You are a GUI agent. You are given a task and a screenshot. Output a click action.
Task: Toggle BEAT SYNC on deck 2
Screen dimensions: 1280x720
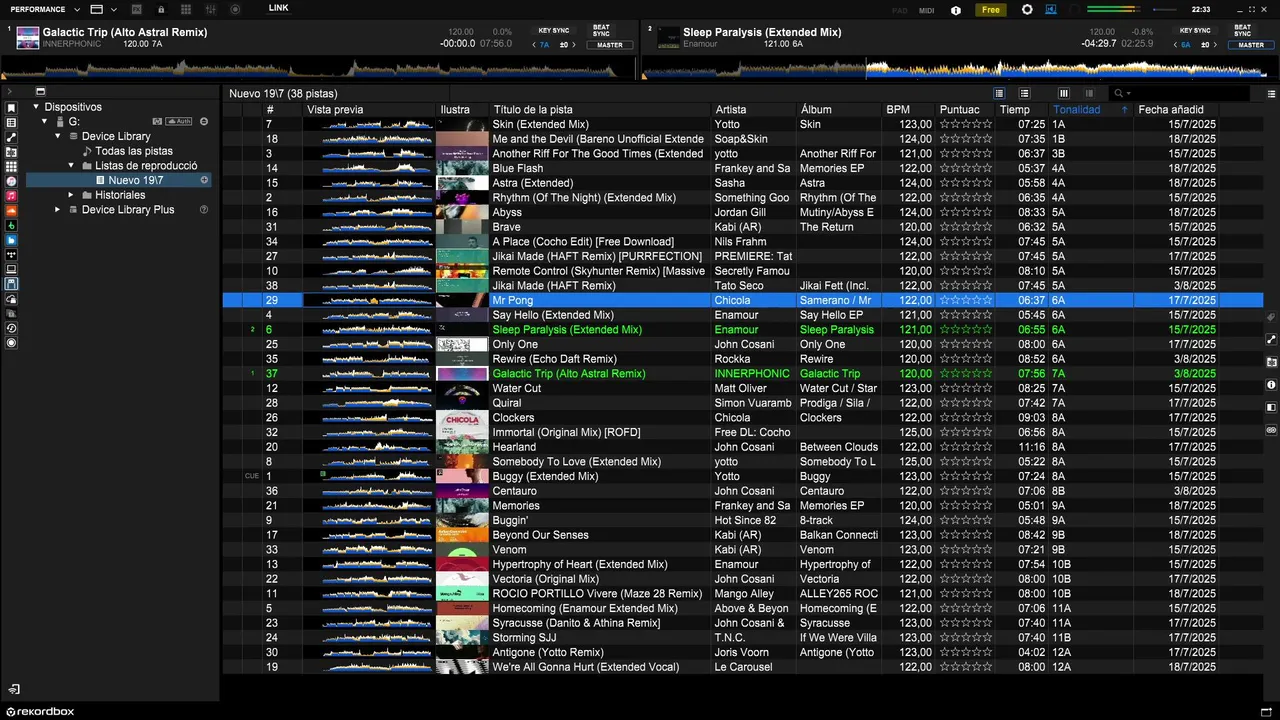click(1242, 30)
